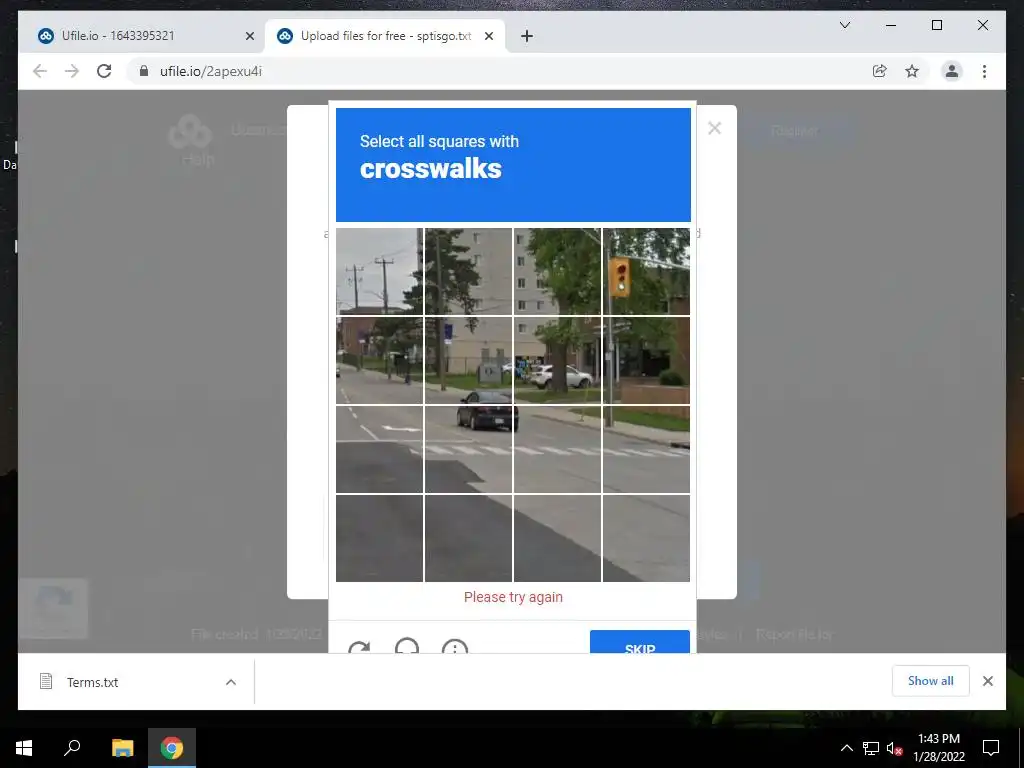
Task: Open the network status tray icon
Action: click(870, 748)
